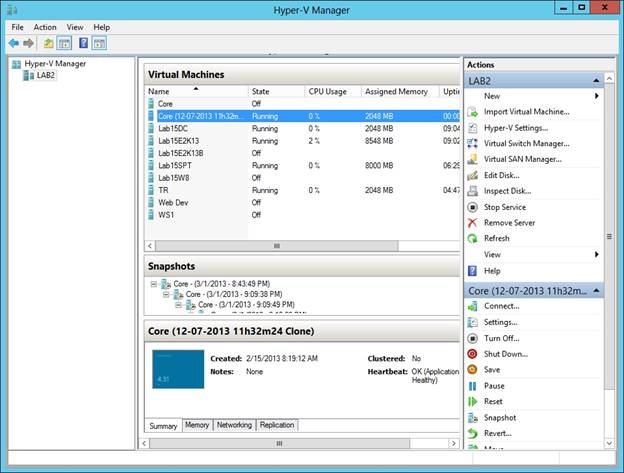This screenshot has height=473, width=624.
Task: Select the LAB2 server in the tree
Action: click(45, 75)
